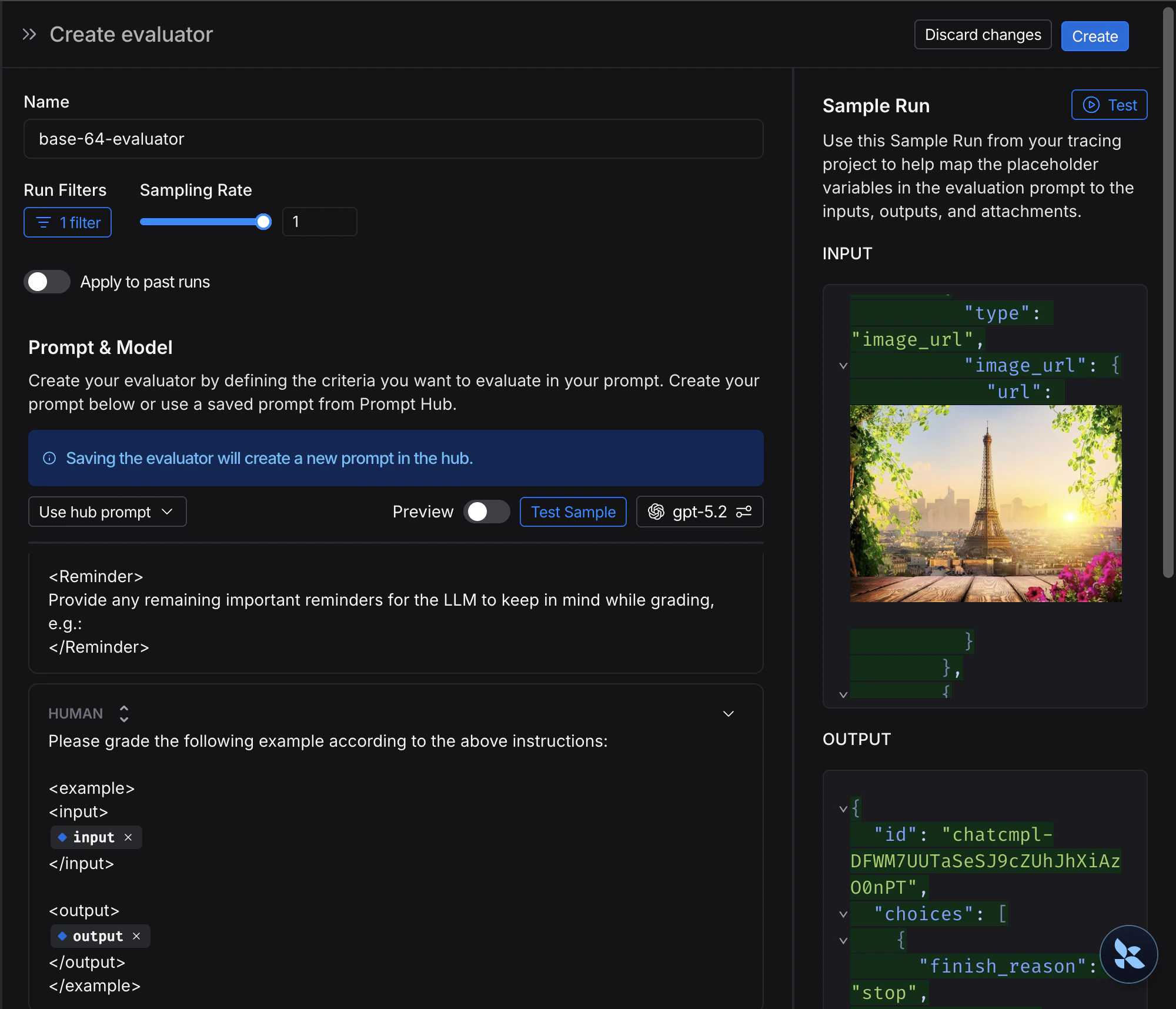
Task: Collapse the HUMAN message section
Action: click(x=728, y=714)
